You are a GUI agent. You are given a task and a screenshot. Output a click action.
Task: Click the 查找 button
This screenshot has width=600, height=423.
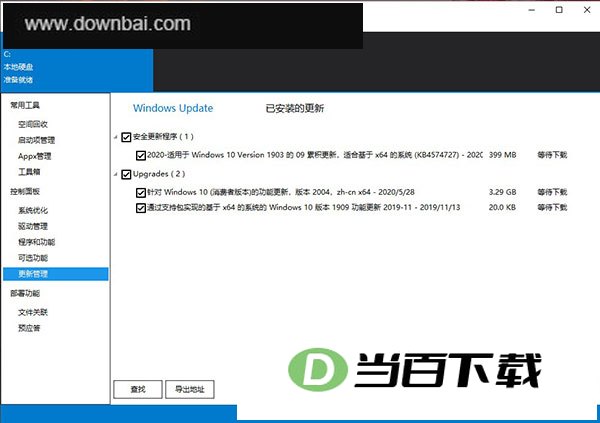pos(138,389)
